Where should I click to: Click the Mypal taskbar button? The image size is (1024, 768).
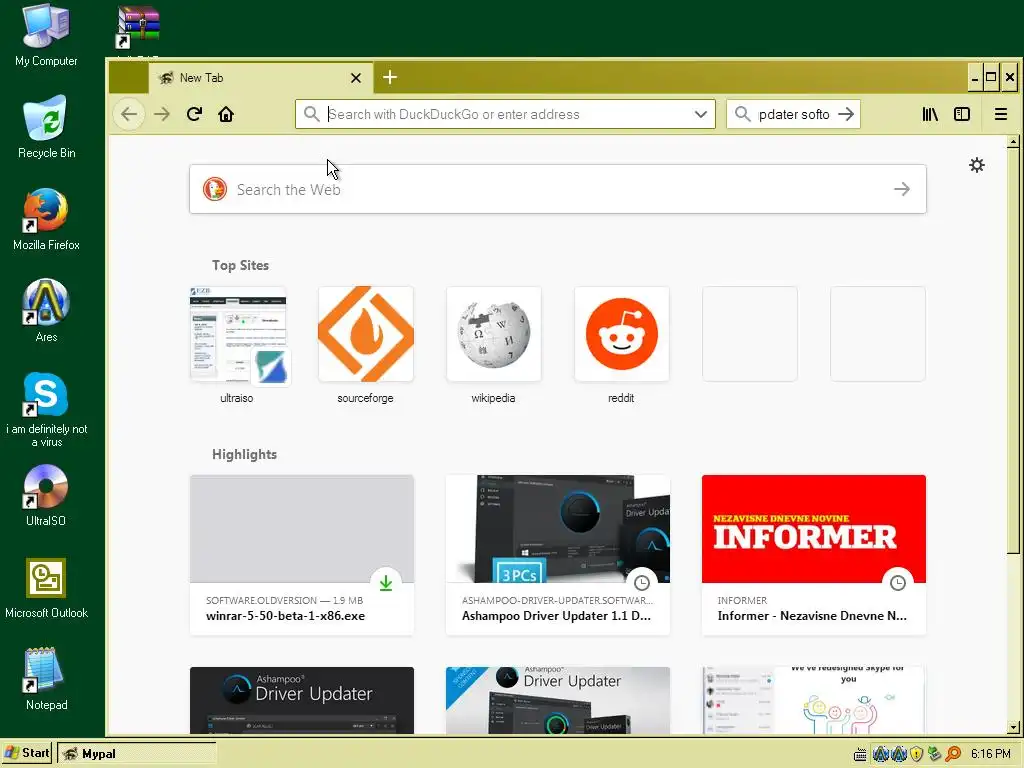tap(136, 754)
